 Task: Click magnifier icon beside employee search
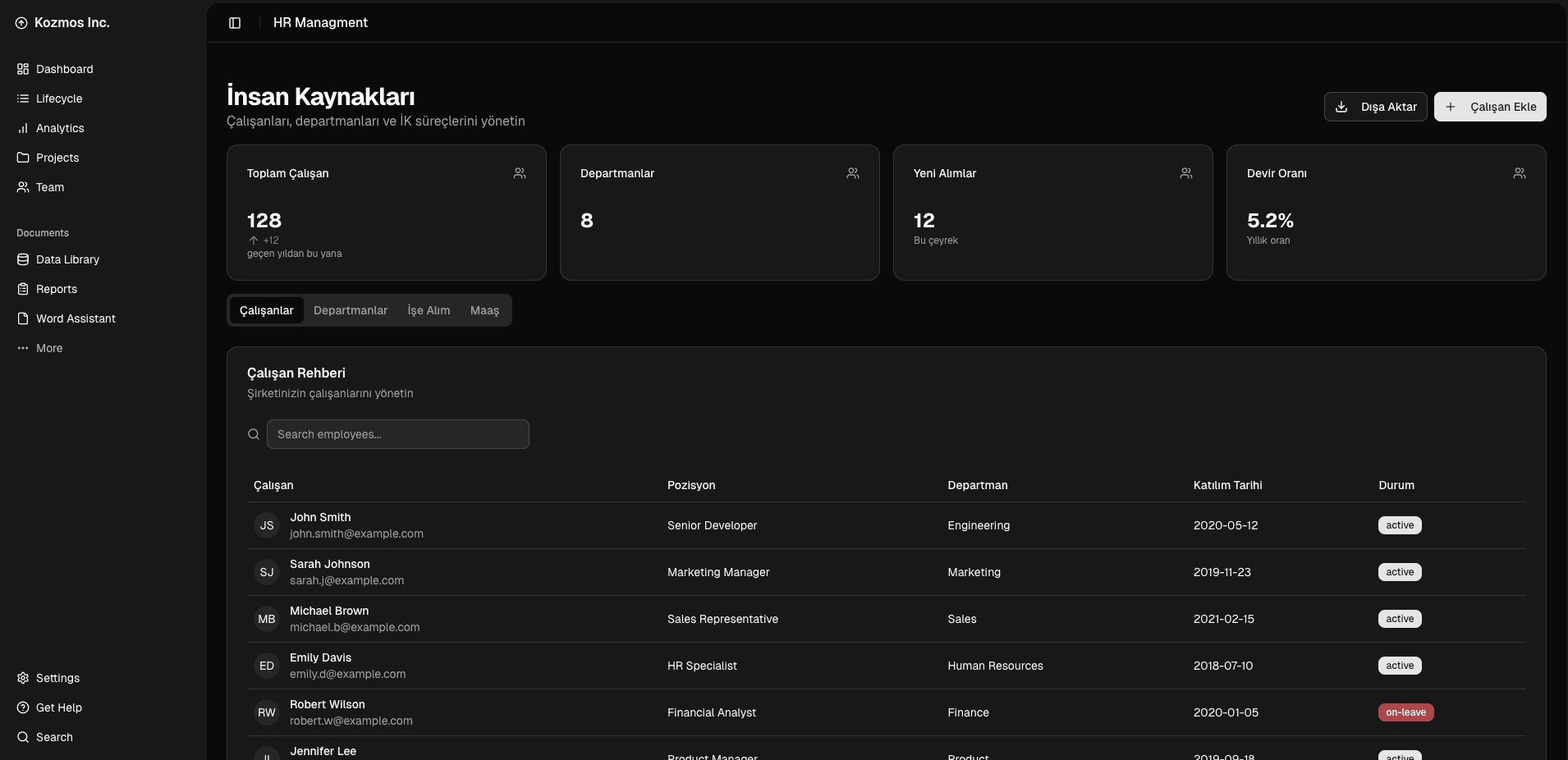[x=254, y=434]
